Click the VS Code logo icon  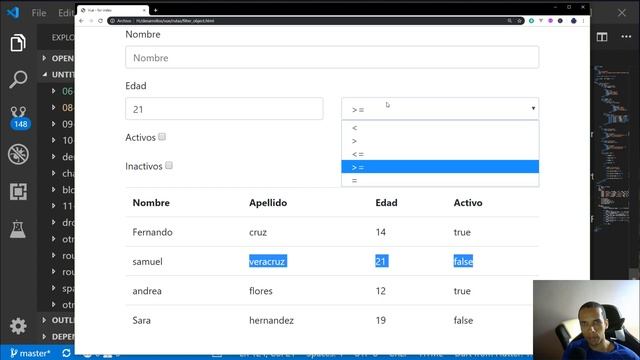point(13,12)
